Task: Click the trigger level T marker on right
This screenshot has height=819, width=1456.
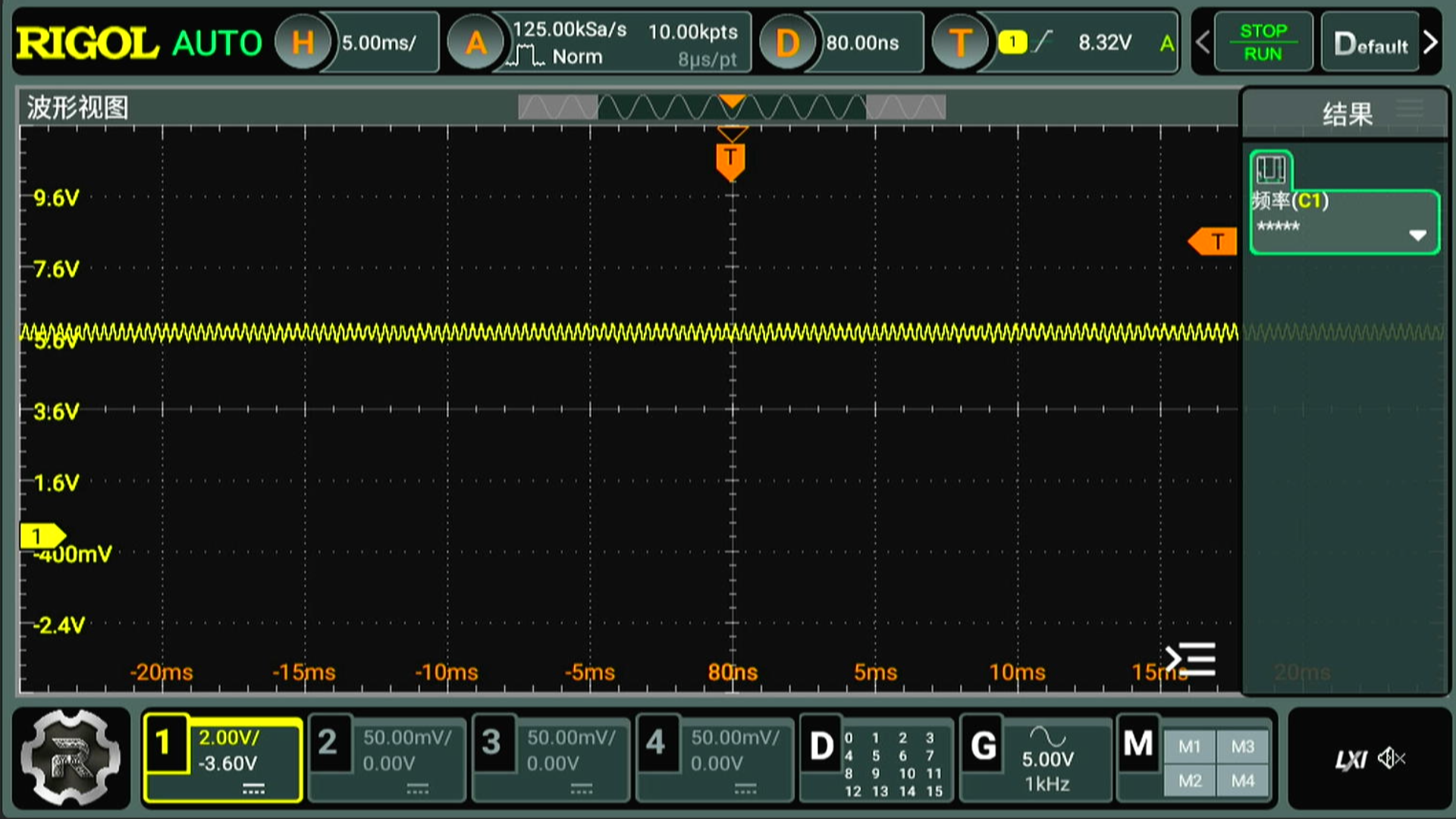Action: pyautogui.click(x=1213, y=241)
